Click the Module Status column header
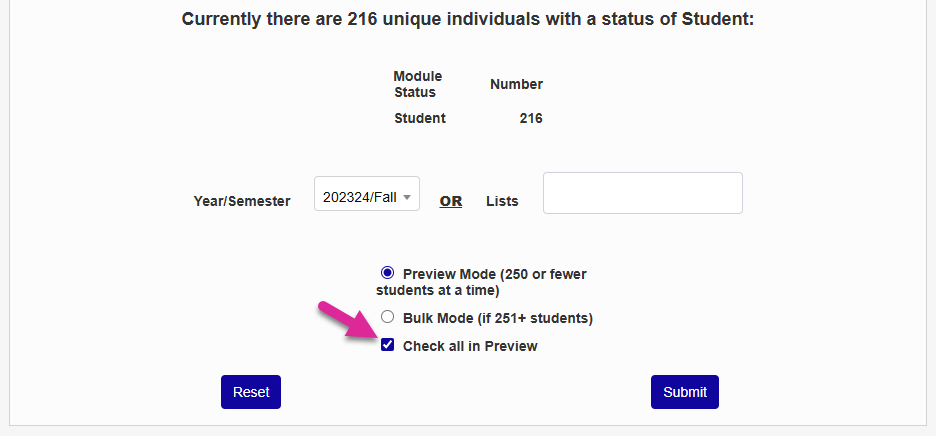 [x=417, y=84]
